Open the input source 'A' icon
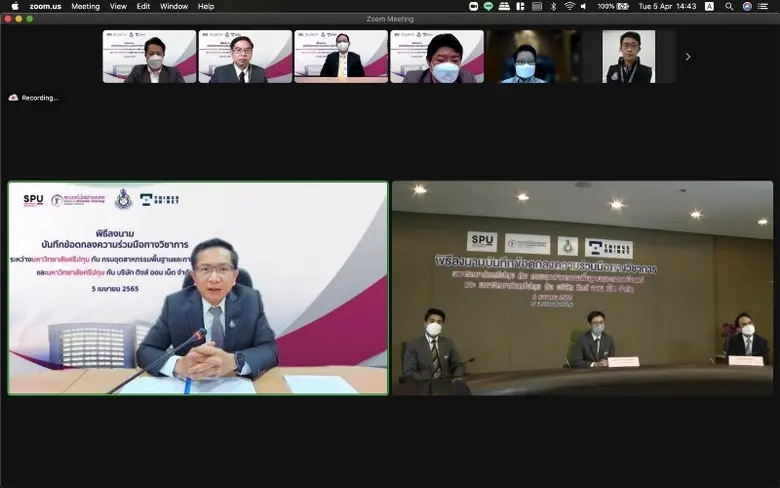 pyautogui.click(x=709, y=6)
